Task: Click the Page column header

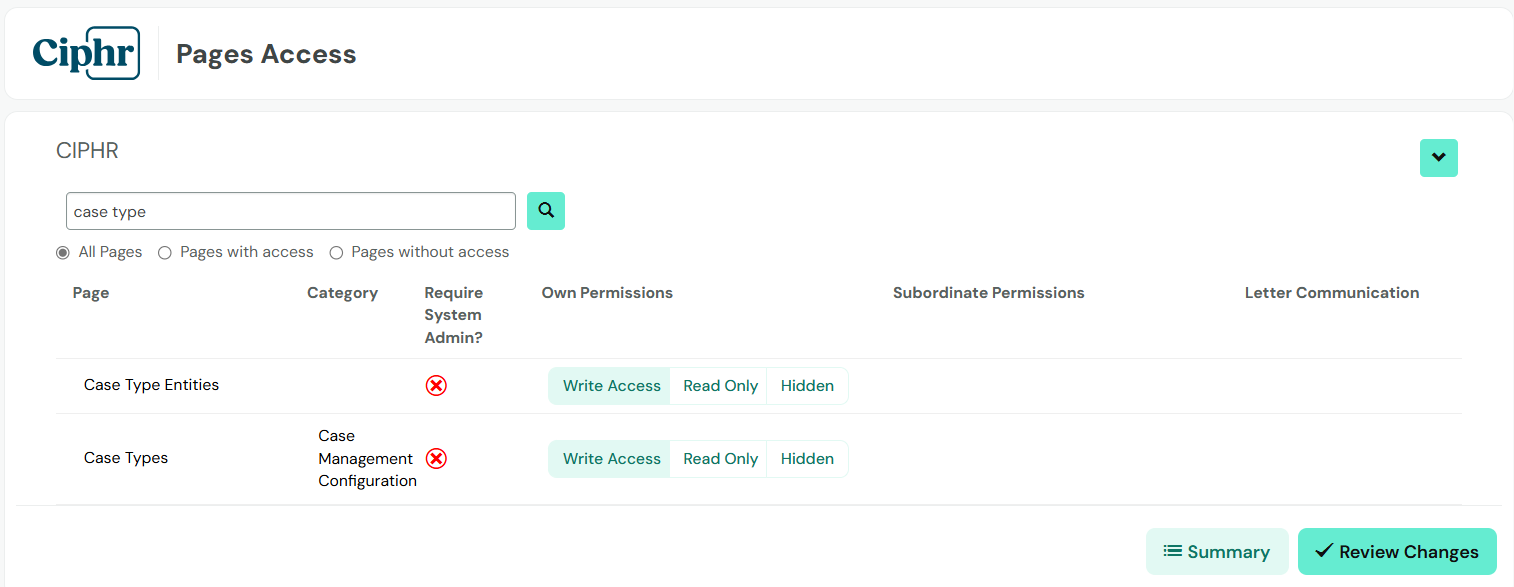Action: tap(91, 293)
